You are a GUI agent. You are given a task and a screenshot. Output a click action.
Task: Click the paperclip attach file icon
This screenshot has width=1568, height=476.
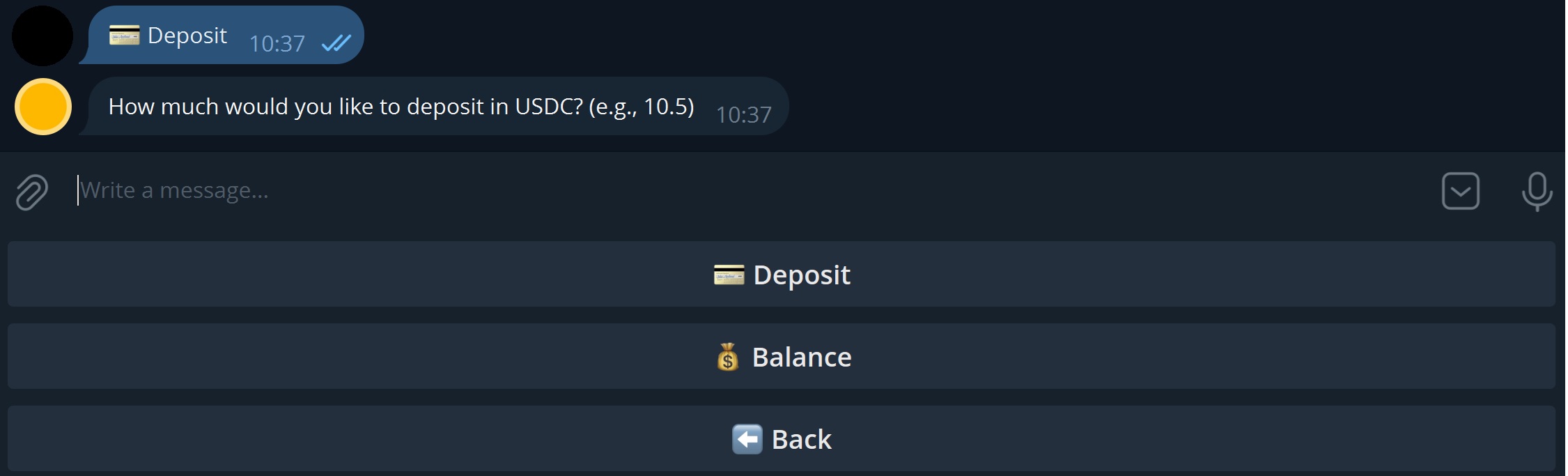[32, 192]
